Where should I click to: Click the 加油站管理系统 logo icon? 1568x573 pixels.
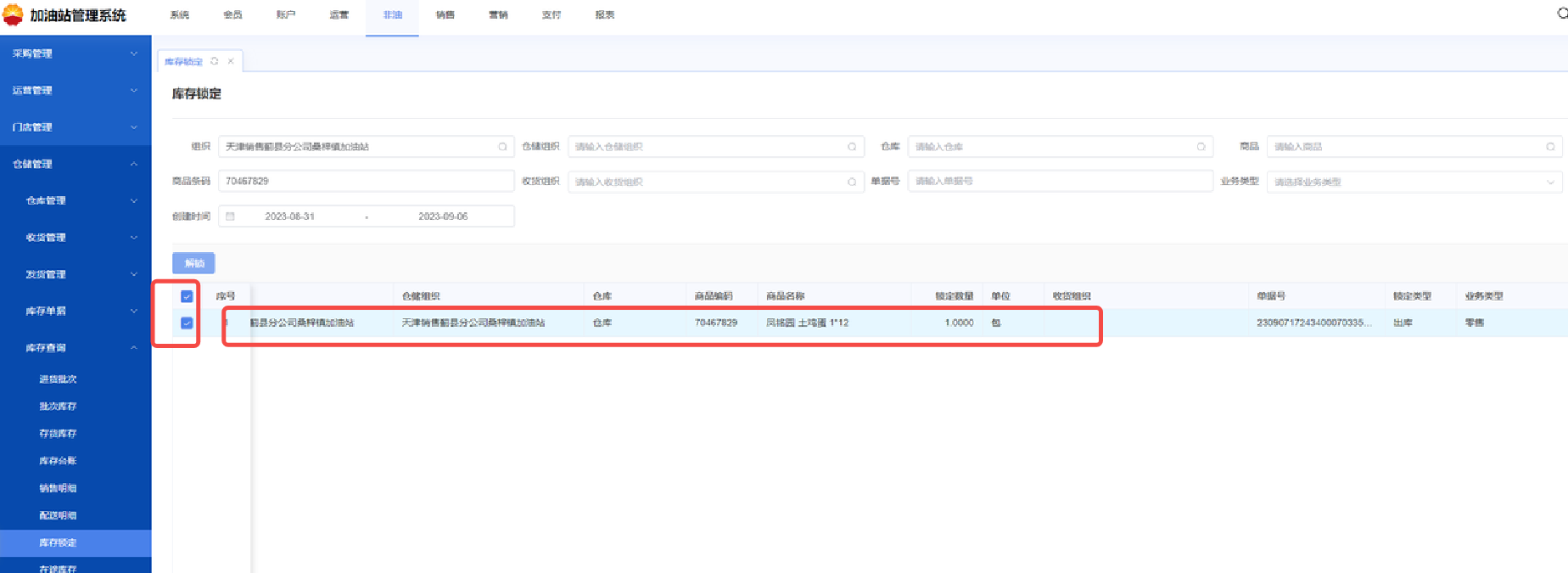[x=14, y=15]
